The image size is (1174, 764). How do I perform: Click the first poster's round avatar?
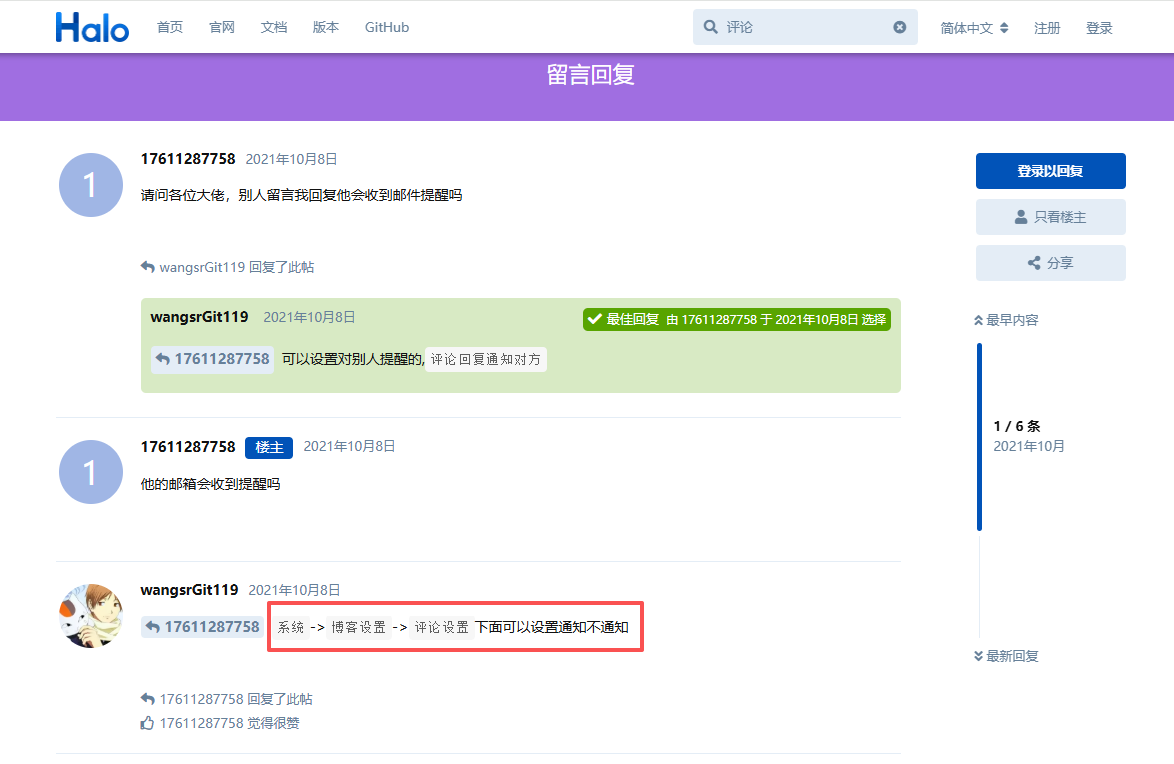coord(92,185)
